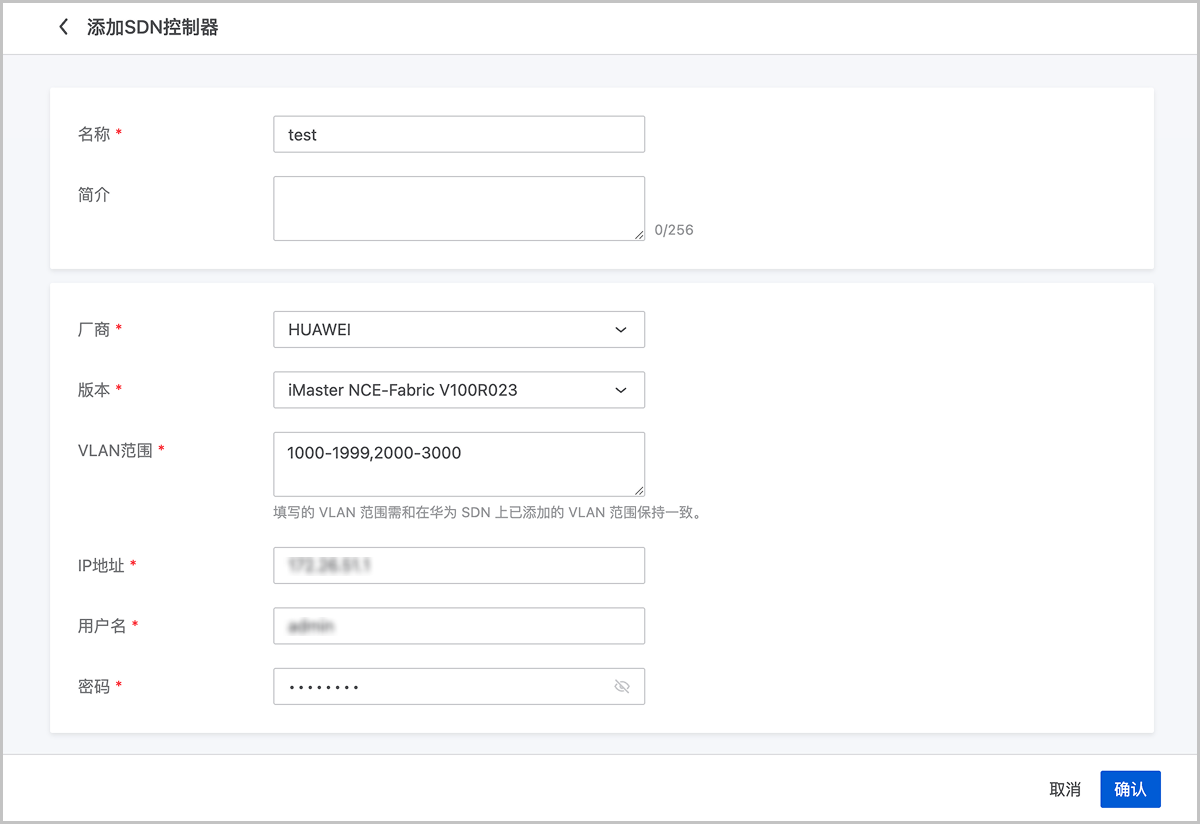Screen dimensions: 1200x824
Task: Click the 0/256 character counter
Action: tap(673, 230)
